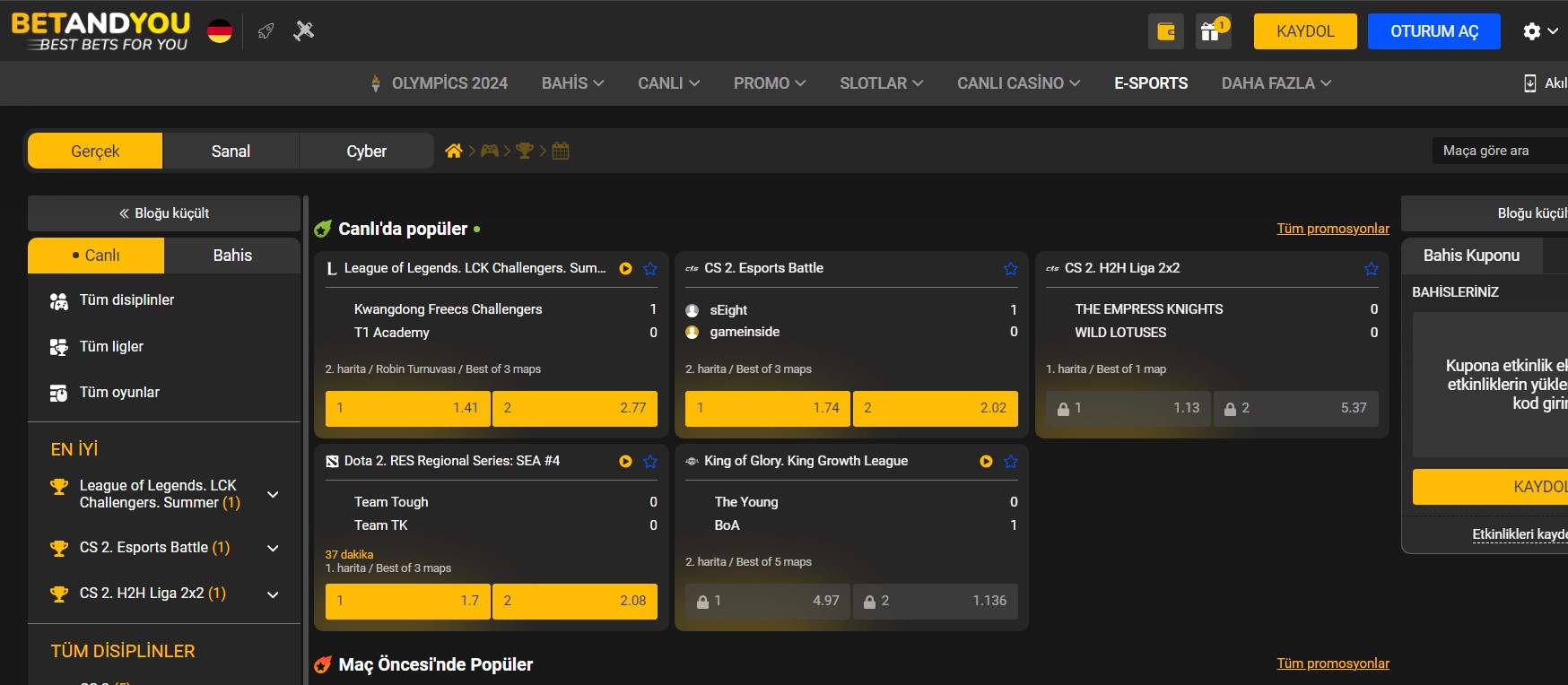Click the OTURUM AÇ login button
Screen dimensions: 1568x685
click(x=1433, y=31)
